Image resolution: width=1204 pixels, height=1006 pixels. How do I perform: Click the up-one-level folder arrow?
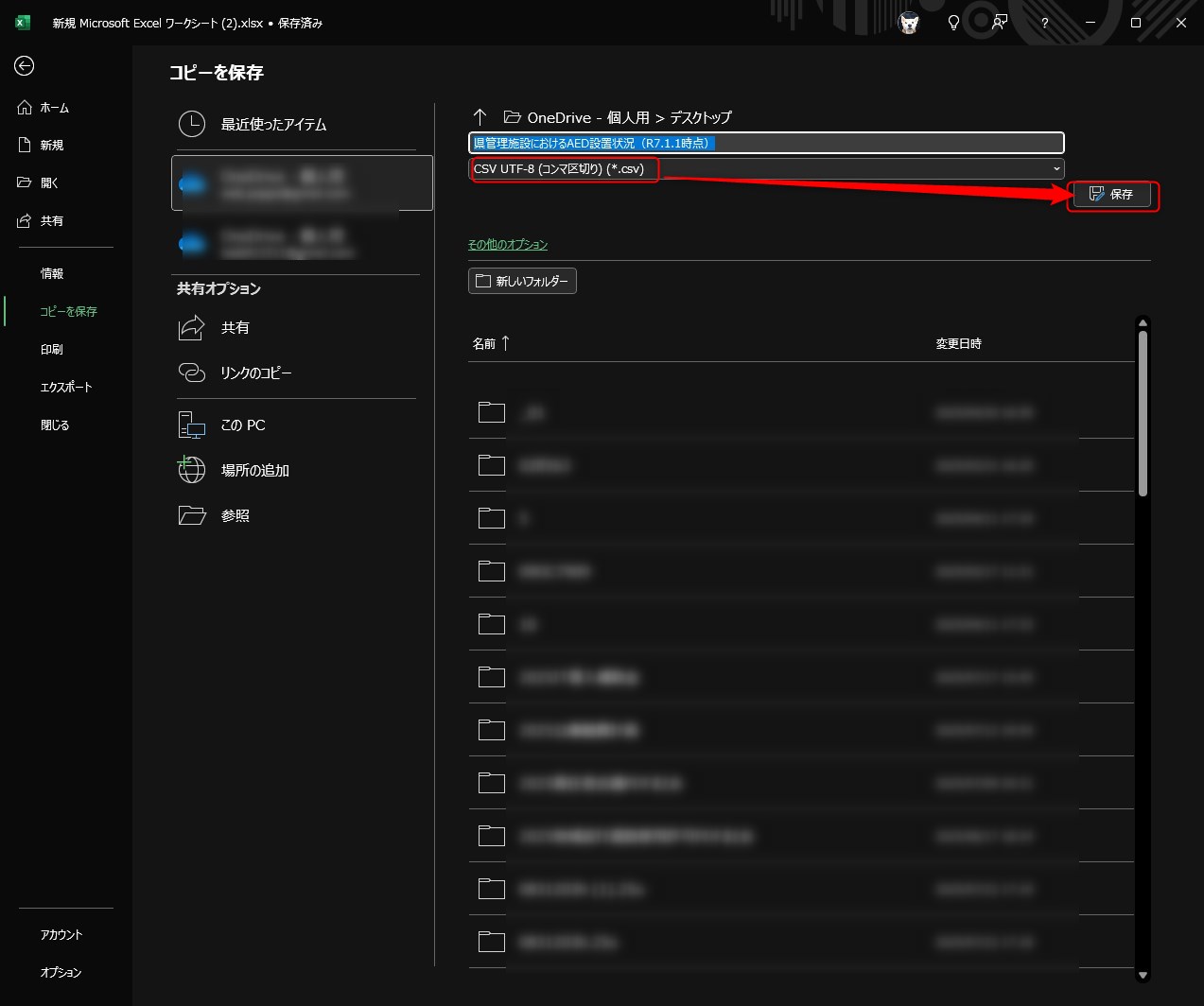[480, 117]
